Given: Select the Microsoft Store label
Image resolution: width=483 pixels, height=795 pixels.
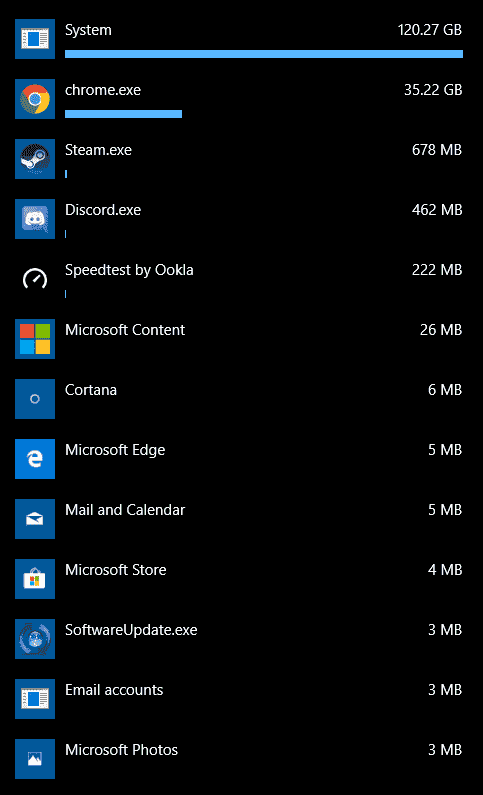Looking at the screenshot, I should [116, 570].
